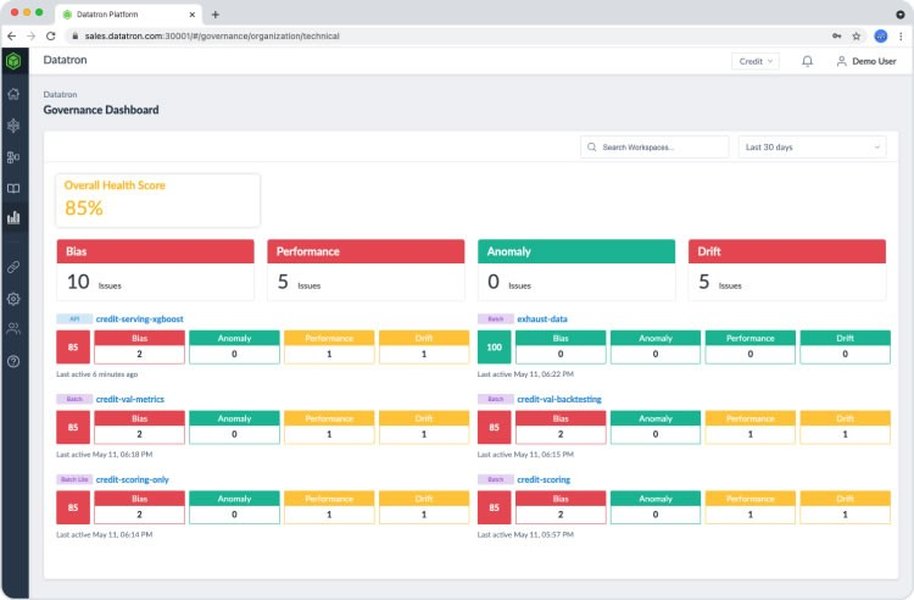Open the credit-serving-xgboost workspace link
This screenshot has height=600, width=914.
coord(139,319)
